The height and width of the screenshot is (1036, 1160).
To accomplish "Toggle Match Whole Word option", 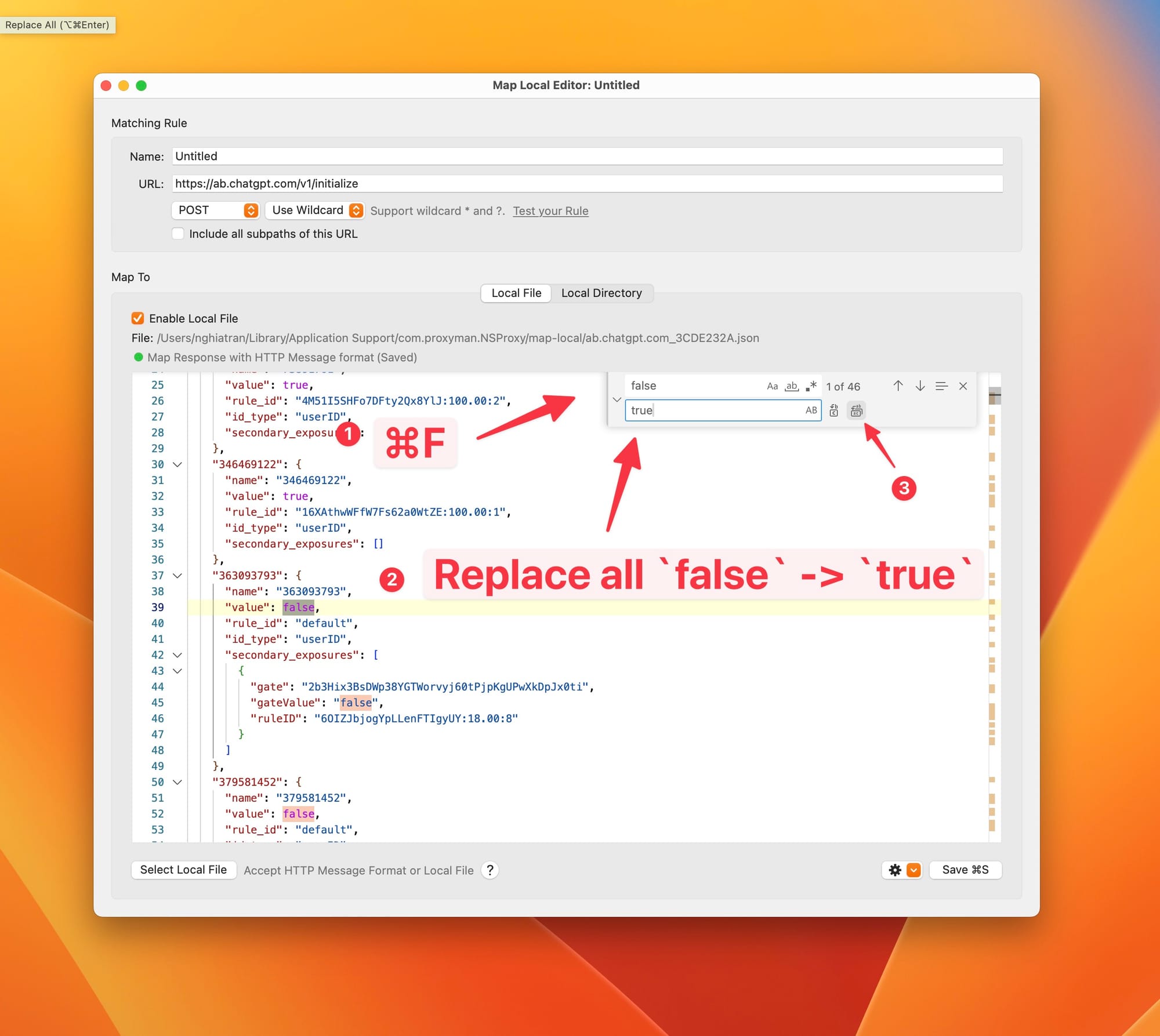I will pyautogui.click(x=792, y=386).
